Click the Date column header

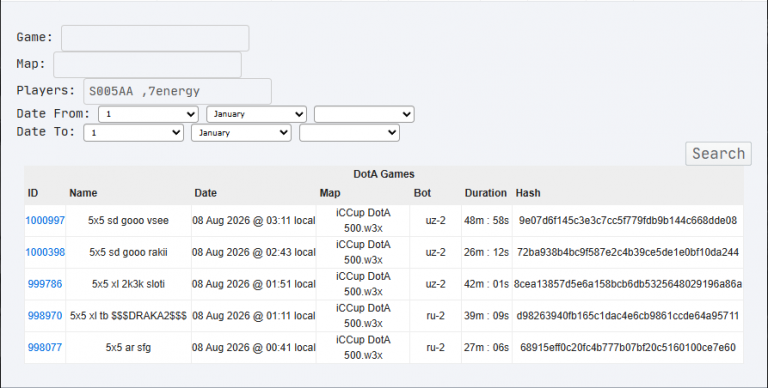tap(206, 193)
